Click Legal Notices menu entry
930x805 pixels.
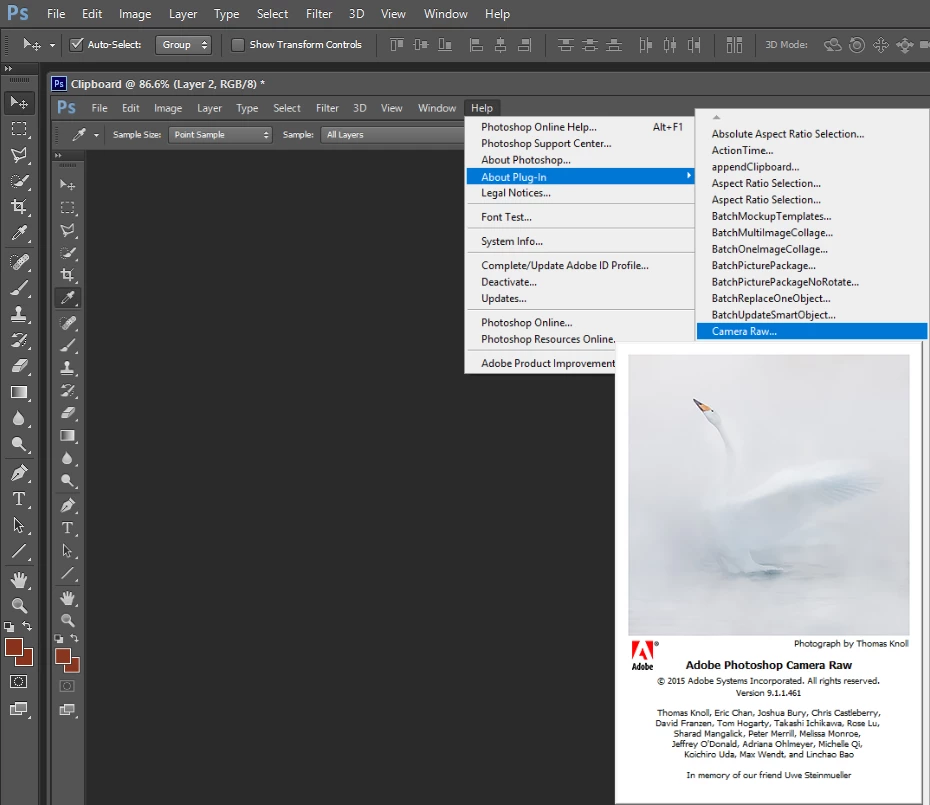coord(580,193)
